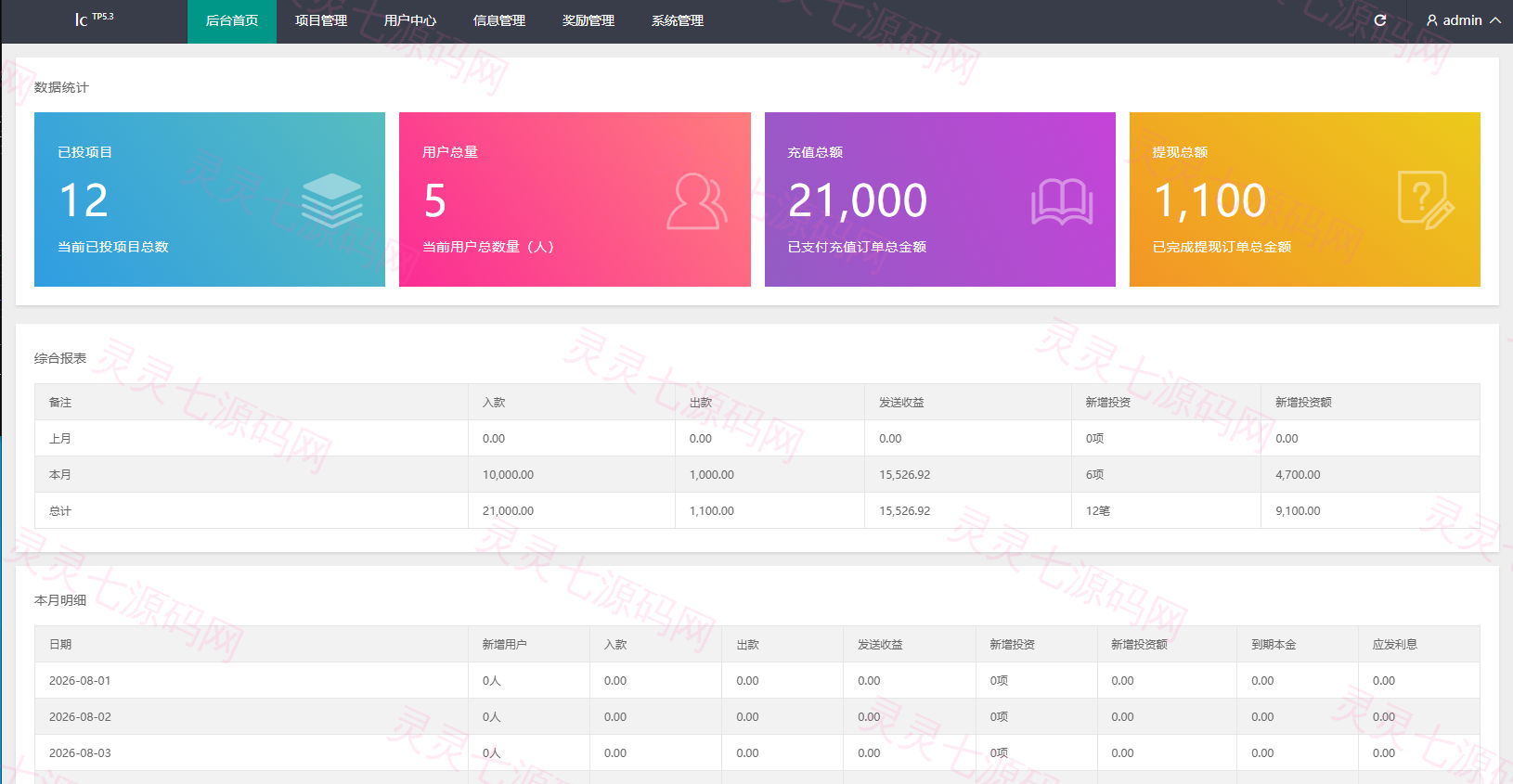Click the 2026-08-03 date row
The width and height of the screenshot is (1513, 784).
756,752
